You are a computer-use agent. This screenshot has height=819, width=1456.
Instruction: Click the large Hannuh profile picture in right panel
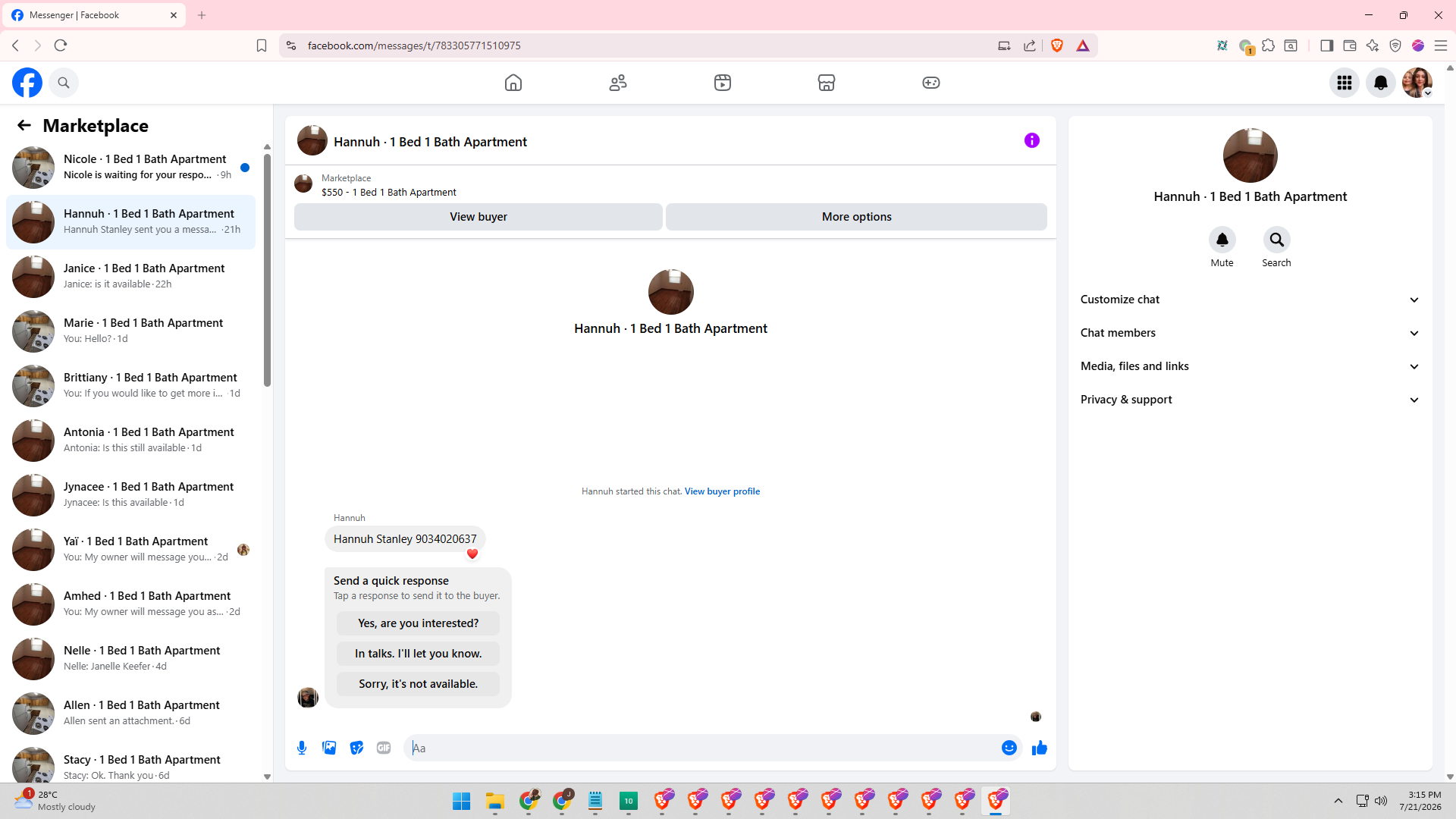(x=1250, y=155)
